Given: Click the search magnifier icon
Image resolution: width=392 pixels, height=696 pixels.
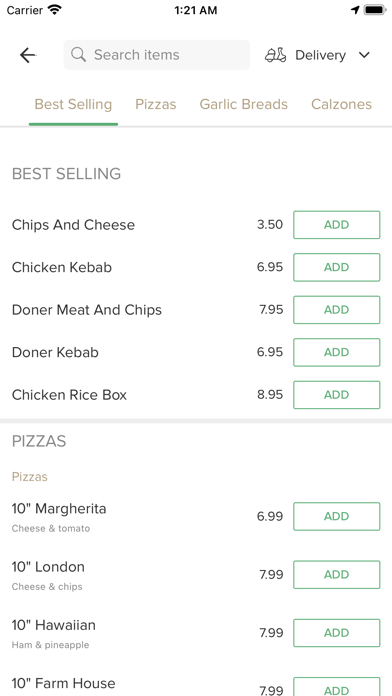Looking at the screenshot, I should (x=79, y=55).
